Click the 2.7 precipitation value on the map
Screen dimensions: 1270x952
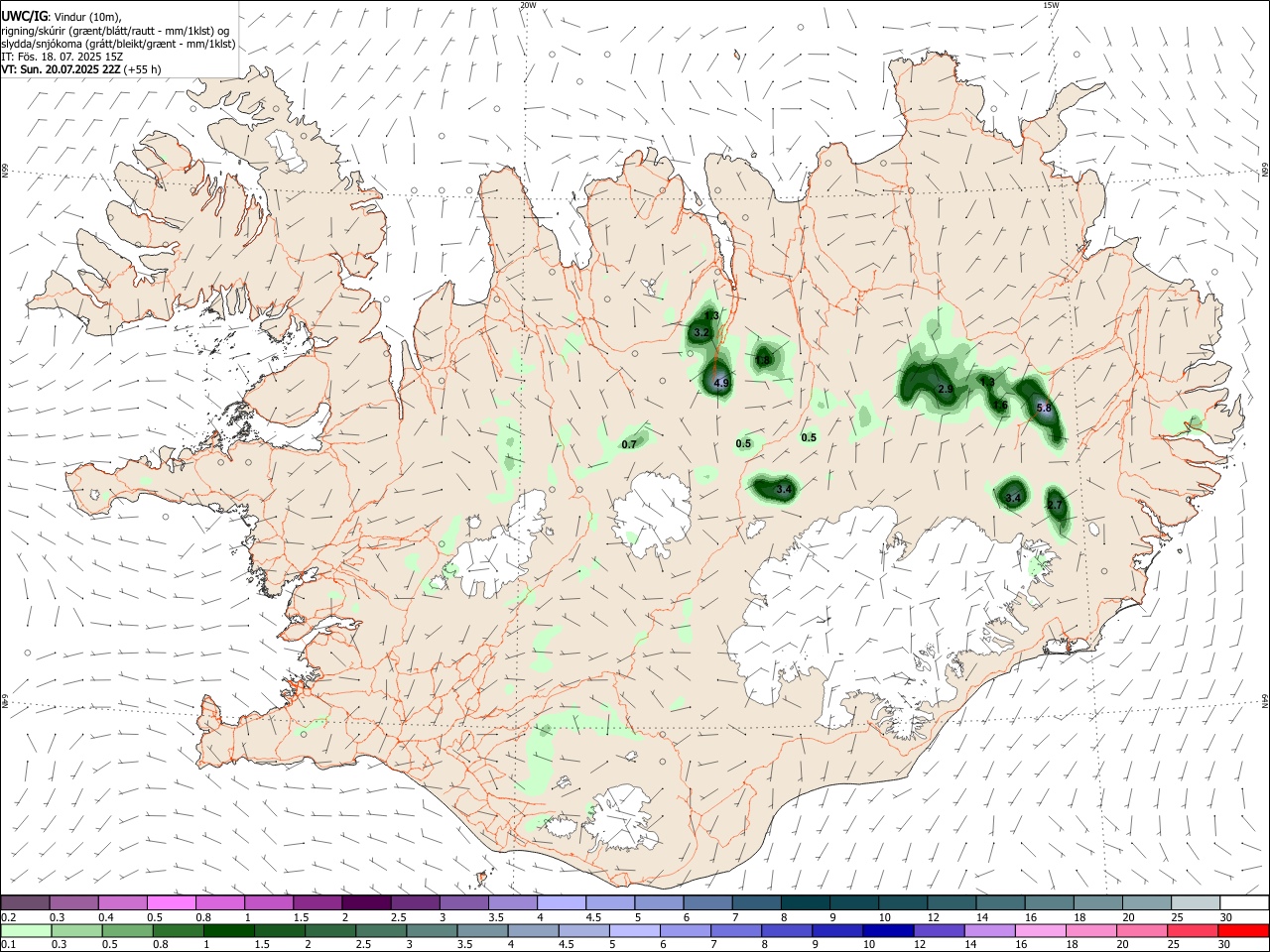[x=1055, y=506]
